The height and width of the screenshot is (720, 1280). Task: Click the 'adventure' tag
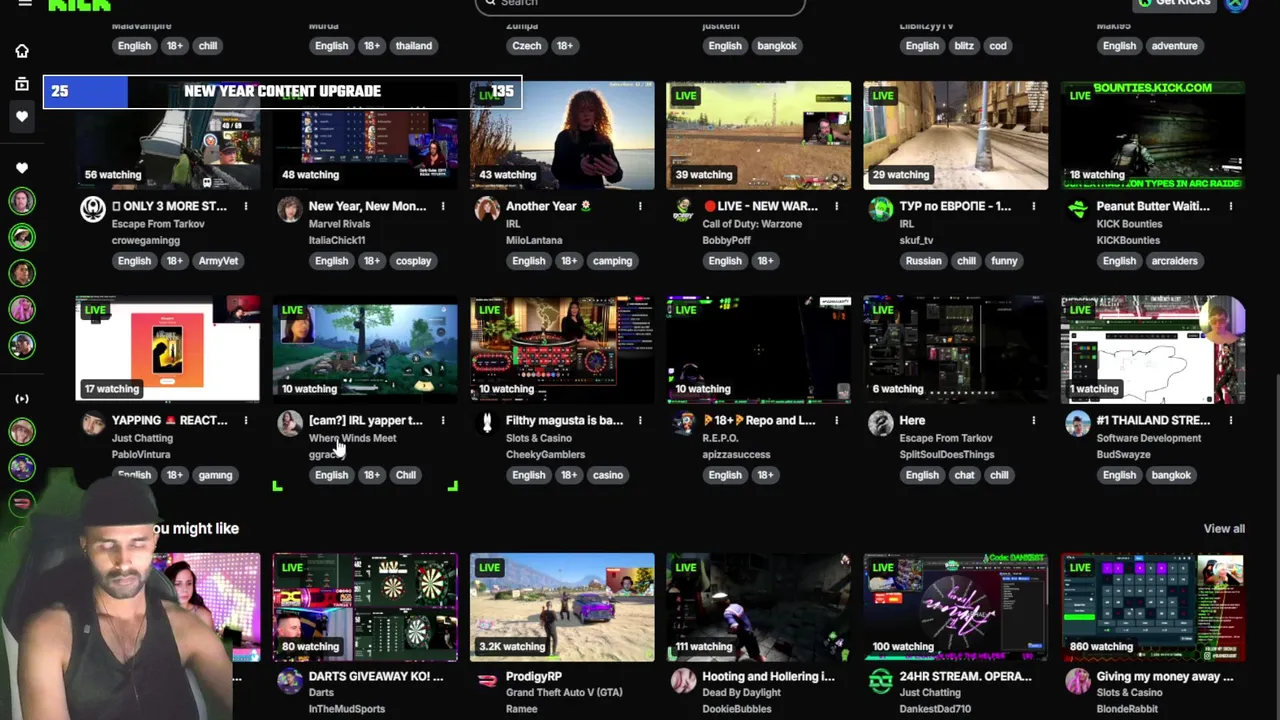[1174, 46]
